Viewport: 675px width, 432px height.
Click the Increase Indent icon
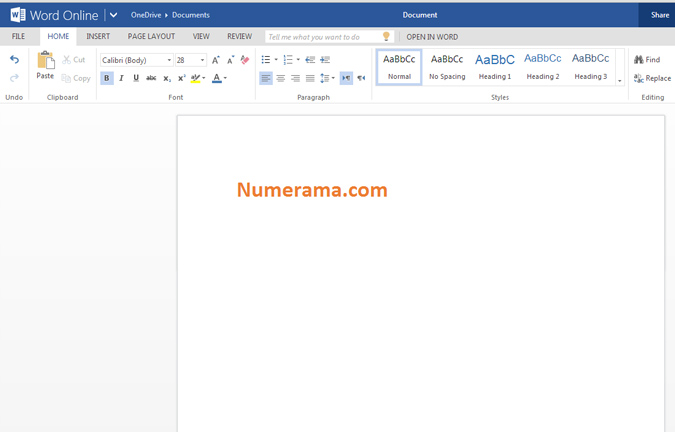coord(325,60)
